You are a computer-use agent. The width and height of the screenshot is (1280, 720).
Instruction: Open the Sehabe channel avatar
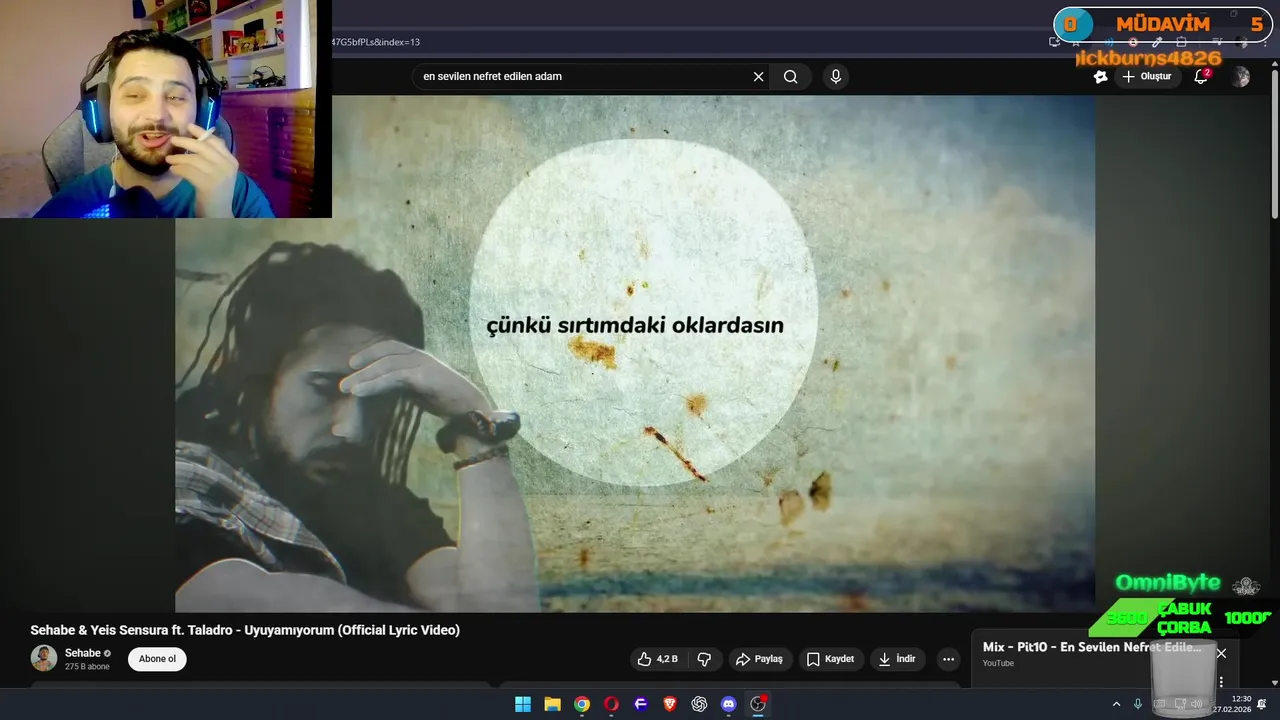pyautogui.click(x=44, y=658)
